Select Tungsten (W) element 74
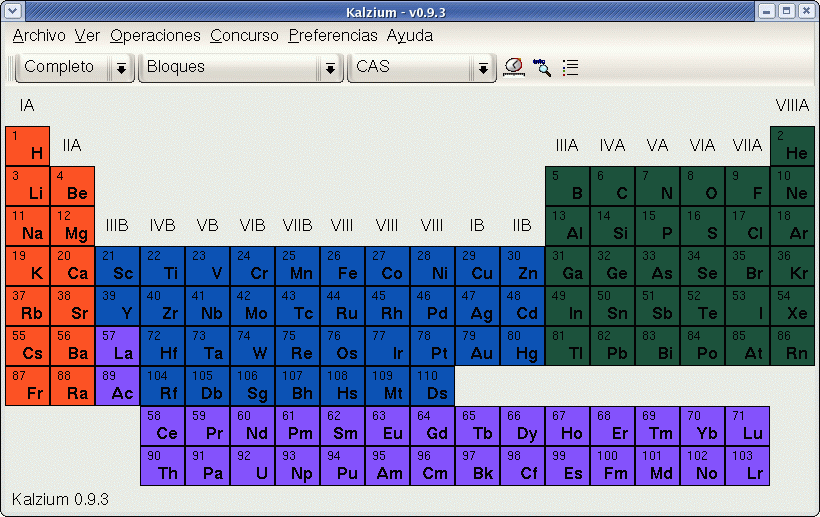This screenshot has width=820, height=517. click(253, 346)
